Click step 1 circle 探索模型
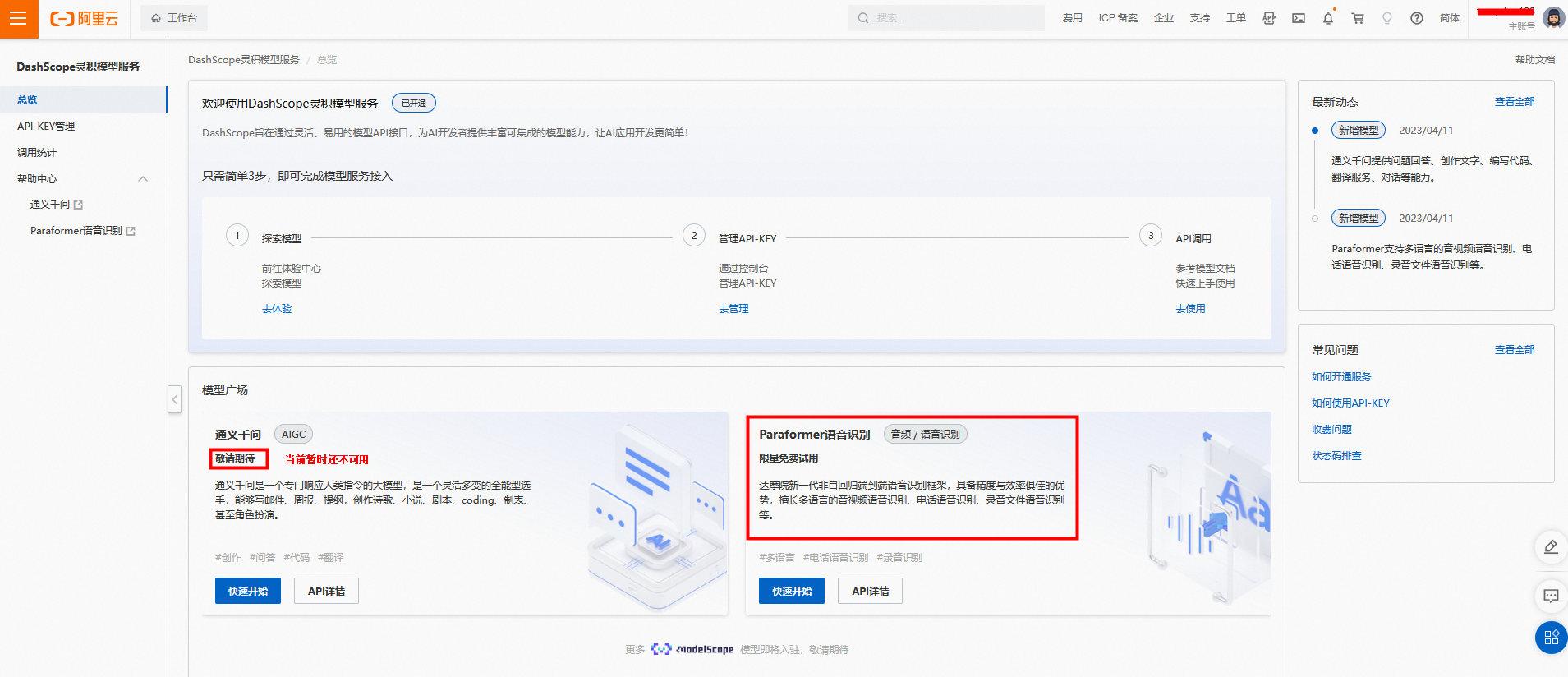1568x677 pixels. pyautogui.click(x=237, y=236)
